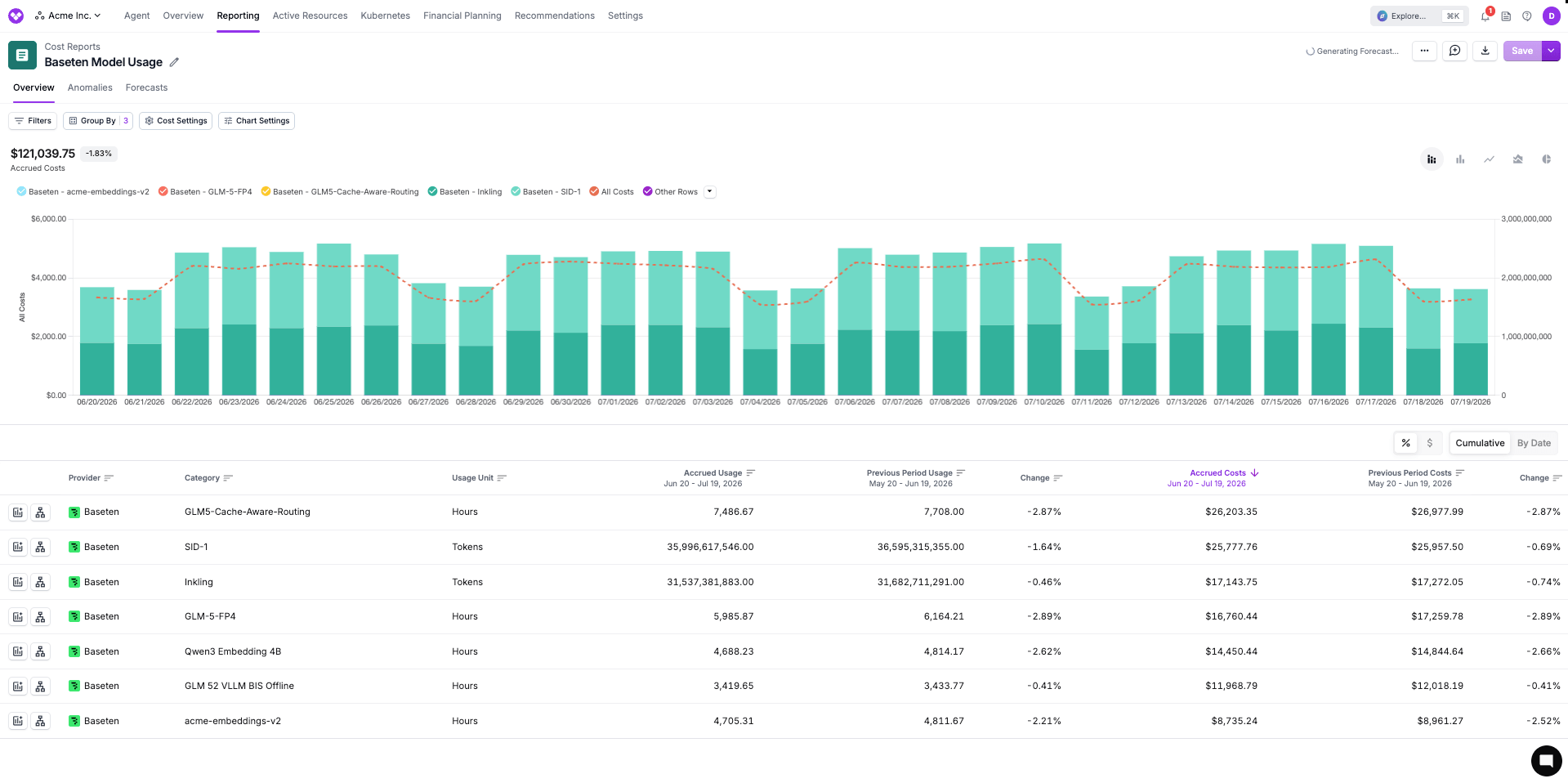Select the line chart type
Viewport: 1568px width, 783px height.
(1489, 159)
